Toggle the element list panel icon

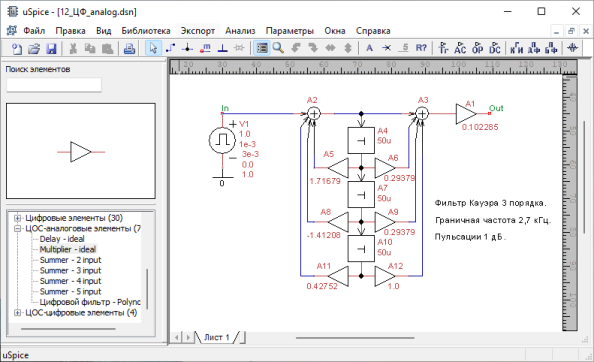click(261, 48)
